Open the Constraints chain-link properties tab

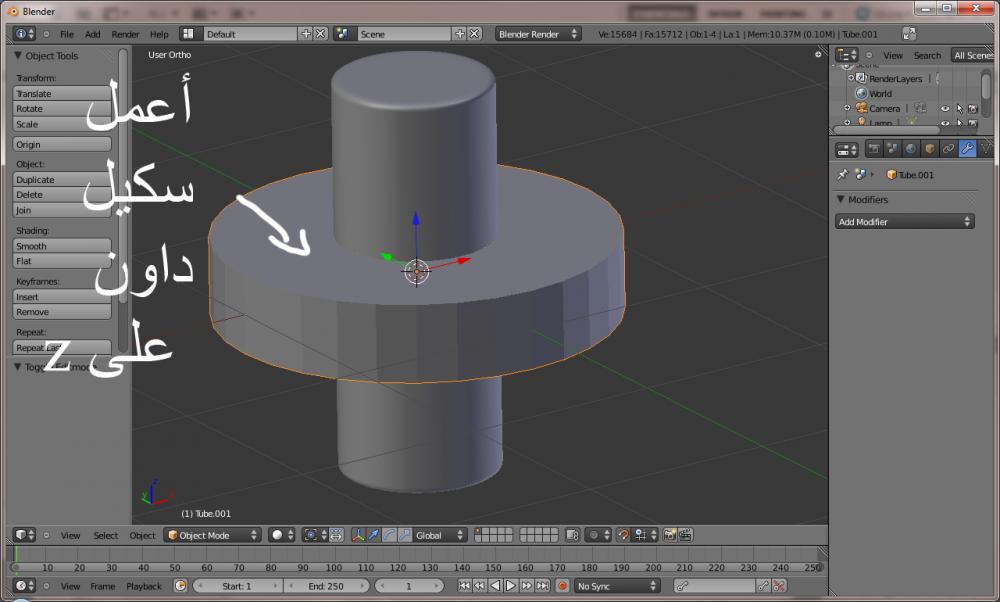(x=948, y=149)
